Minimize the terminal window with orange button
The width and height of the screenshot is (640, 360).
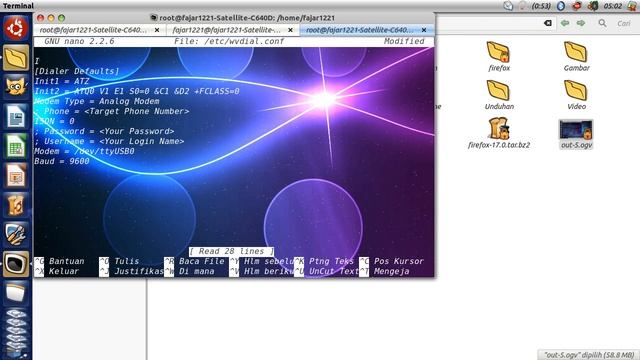pyautogui.click(x=51, y=18)
